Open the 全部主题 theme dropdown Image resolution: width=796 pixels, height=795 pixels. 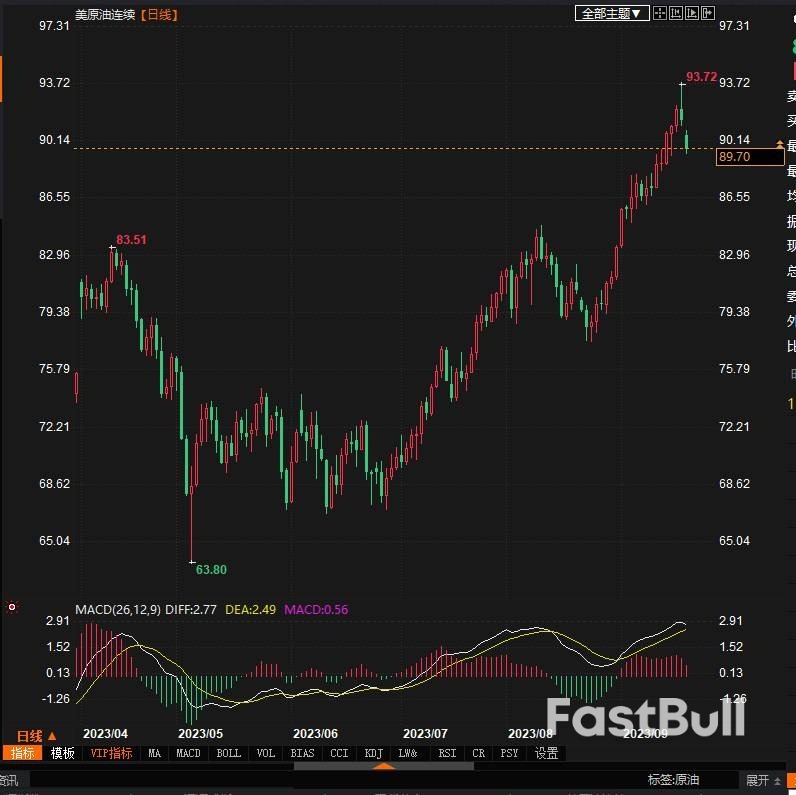coord(612,13)
